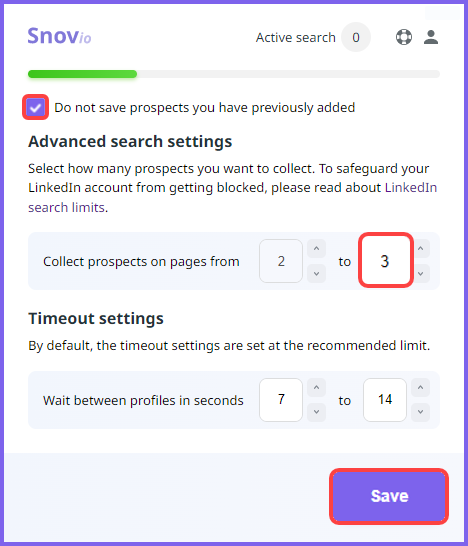Open the LinkedIn search limits link
This screenshot has height=546, width=468.
(233, 197)
